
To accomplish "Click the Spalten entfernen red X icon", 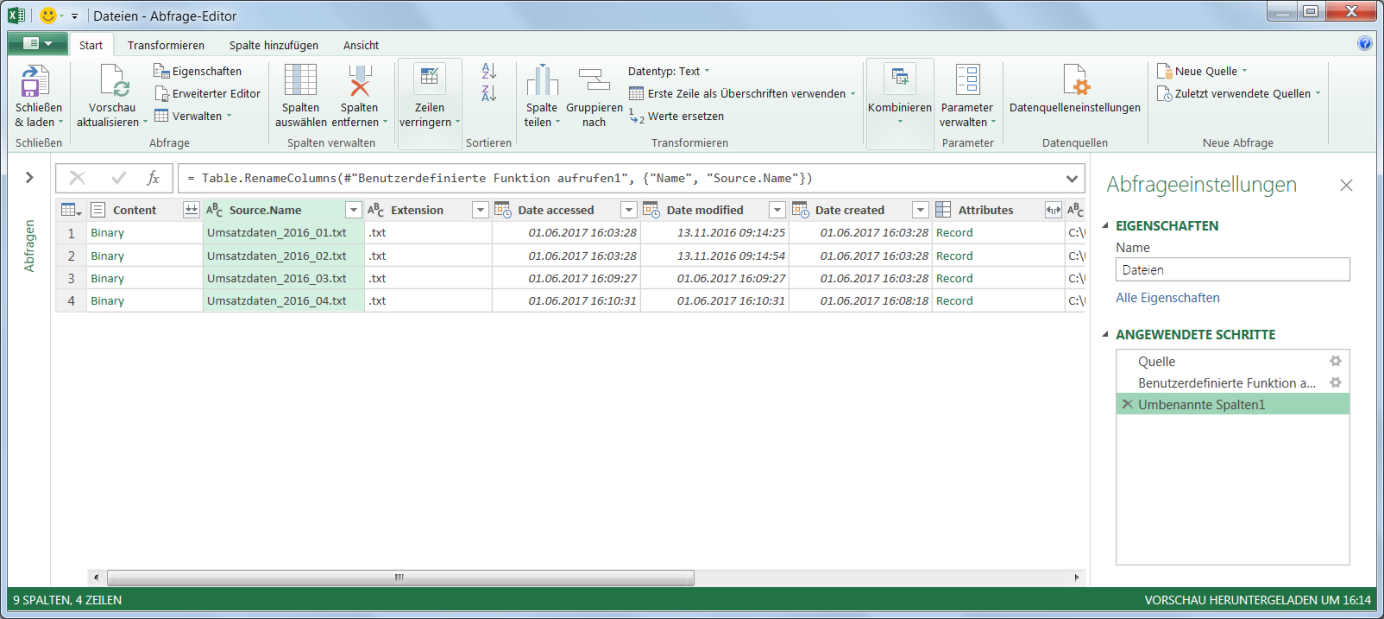I will [359, 81].
